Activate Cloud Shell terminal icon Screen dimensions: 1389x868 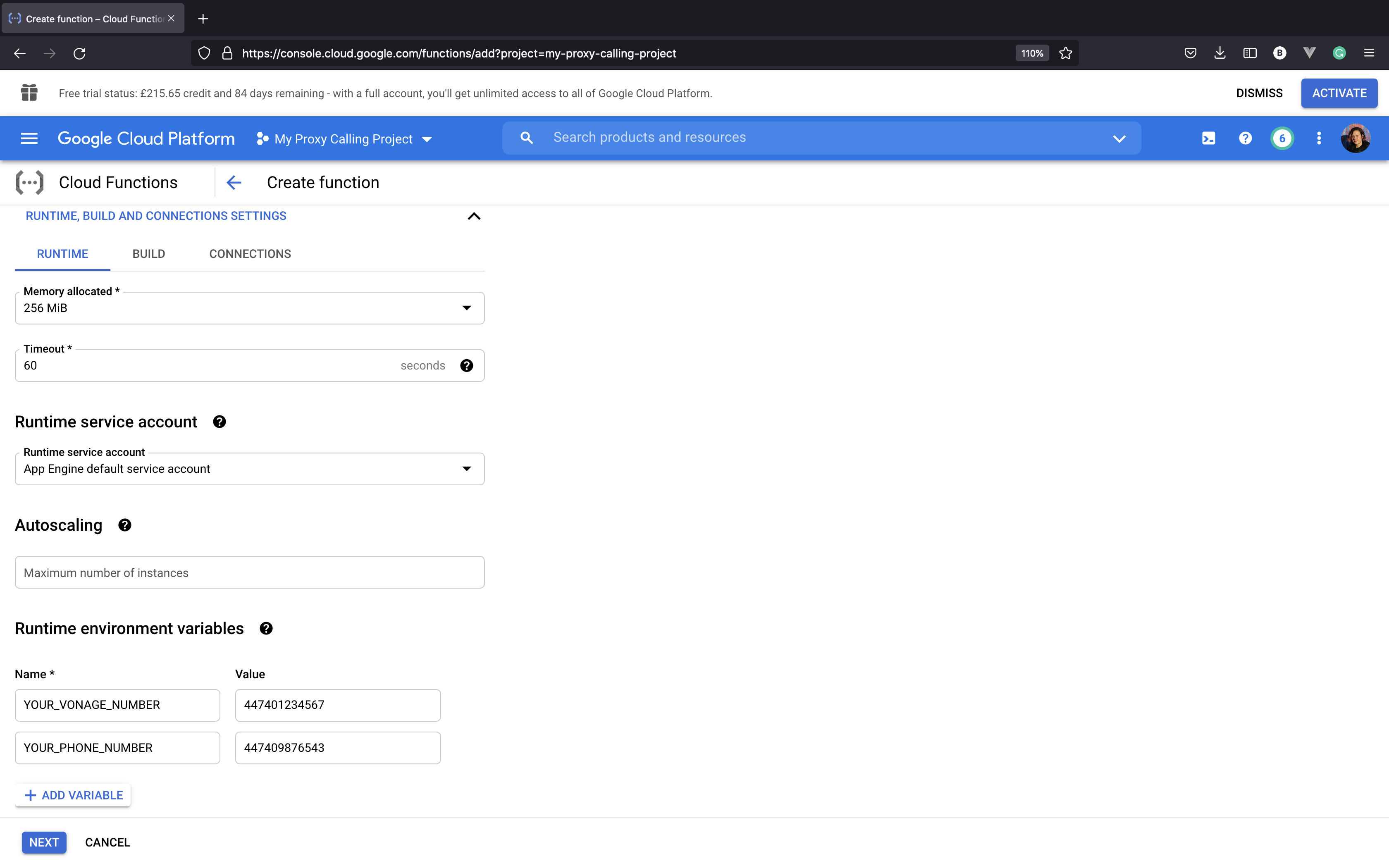(x=1208, y=138)
